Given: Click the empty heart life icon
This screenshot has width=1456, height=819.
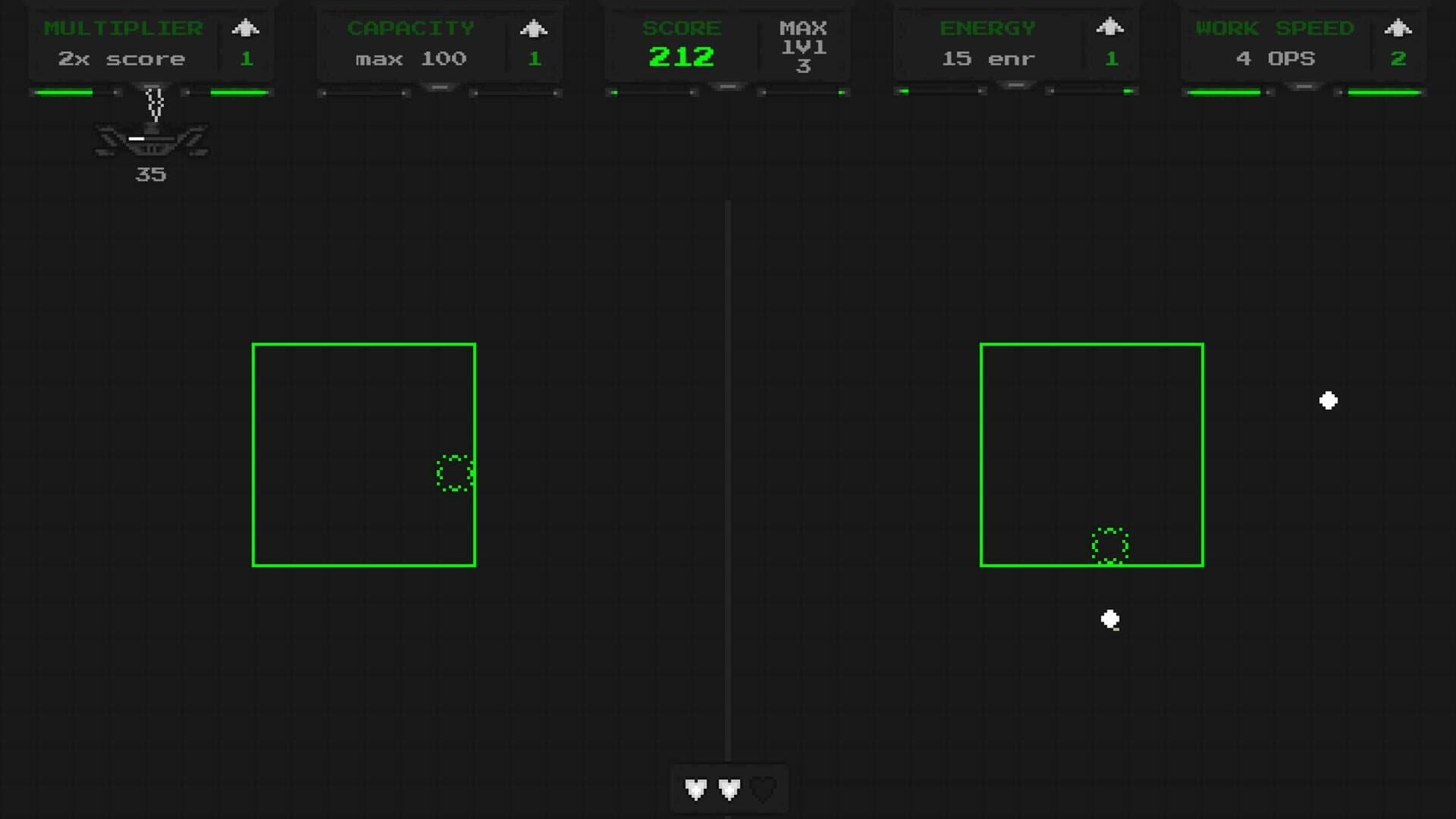Looking at the screenshot, I should 763,789.
